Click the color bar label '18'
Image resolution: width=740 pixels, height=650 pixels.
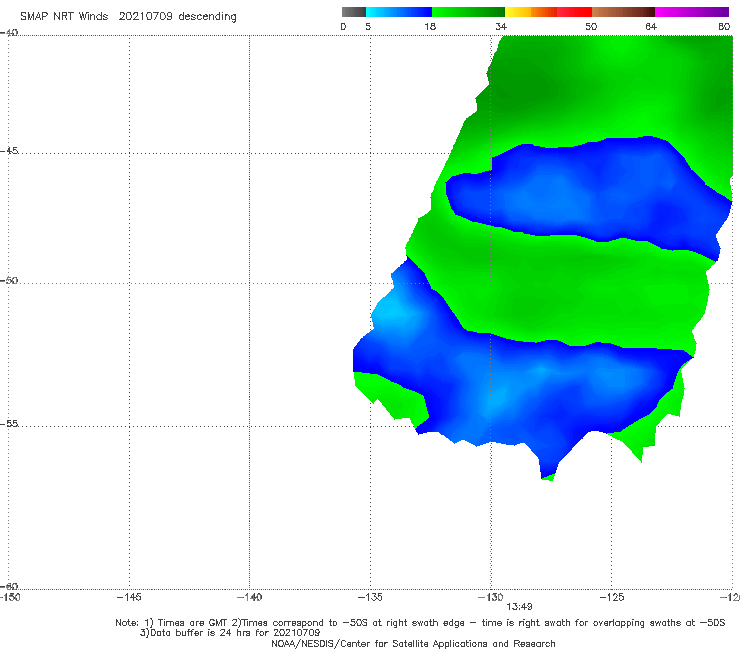click(x=430, y=26)
